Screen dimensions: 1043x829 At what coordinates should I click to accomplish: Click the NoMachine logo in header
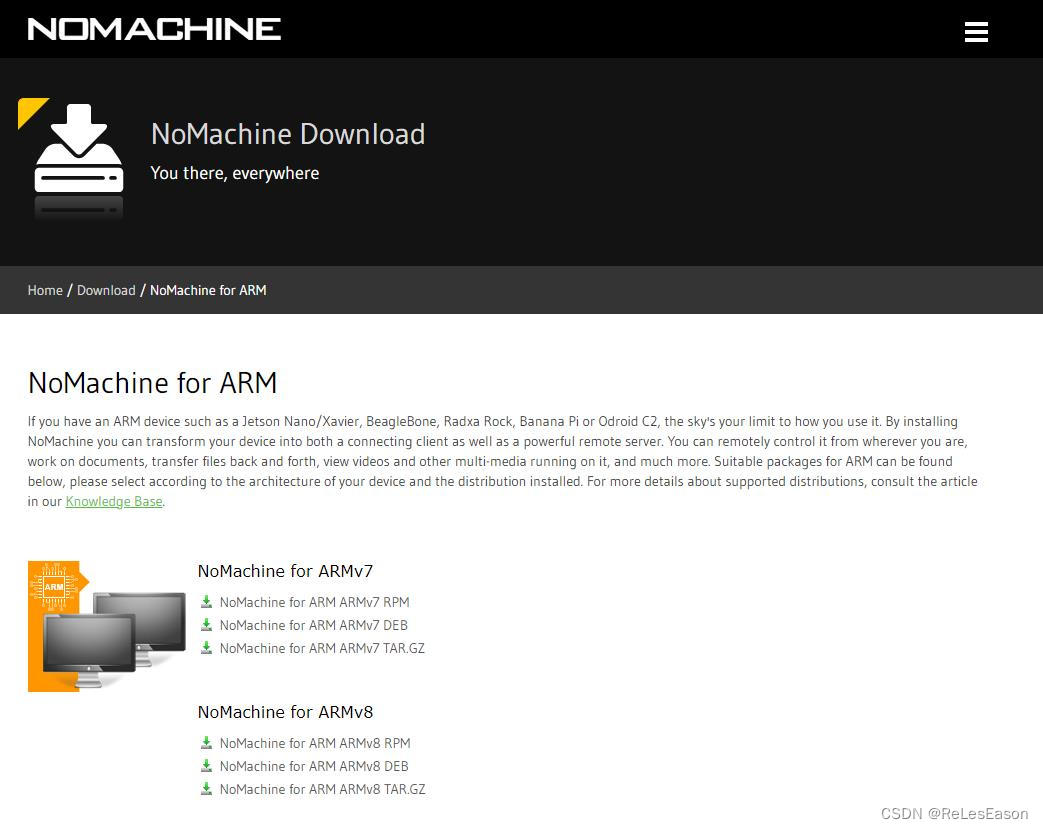tap(154, 29)
